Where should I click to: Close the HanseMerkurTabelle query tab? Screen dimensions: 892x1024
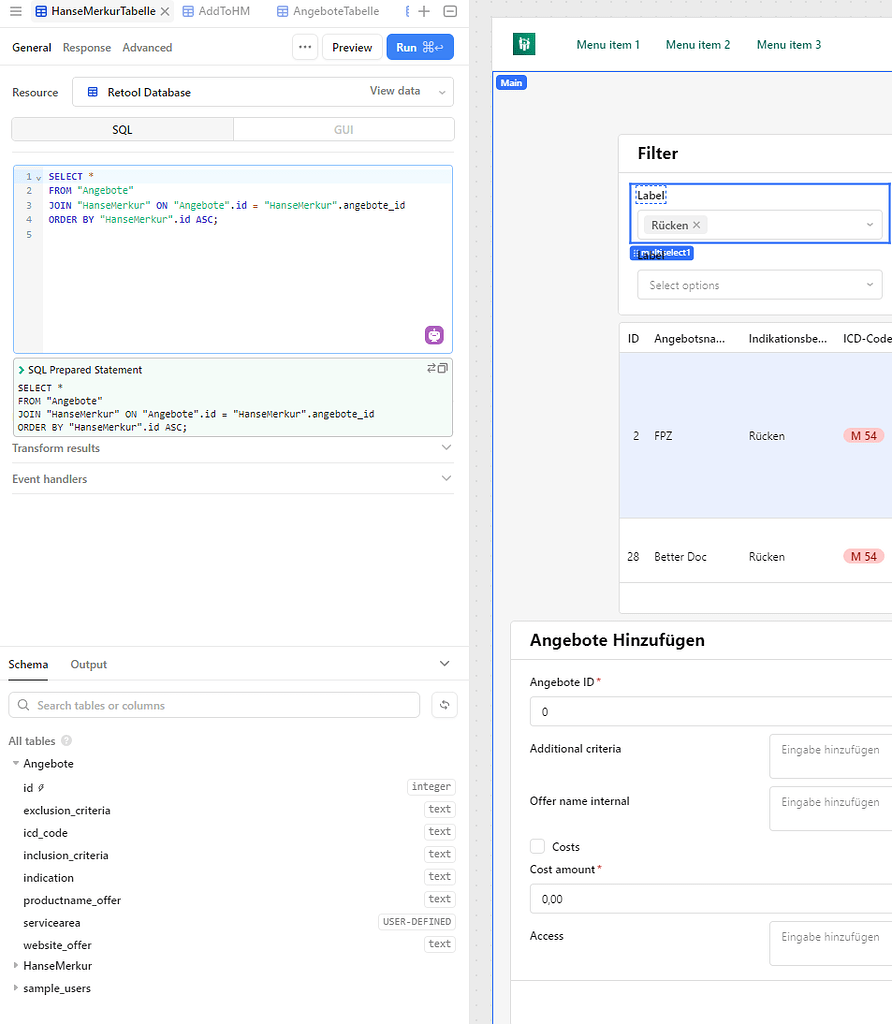pos(165,11)
